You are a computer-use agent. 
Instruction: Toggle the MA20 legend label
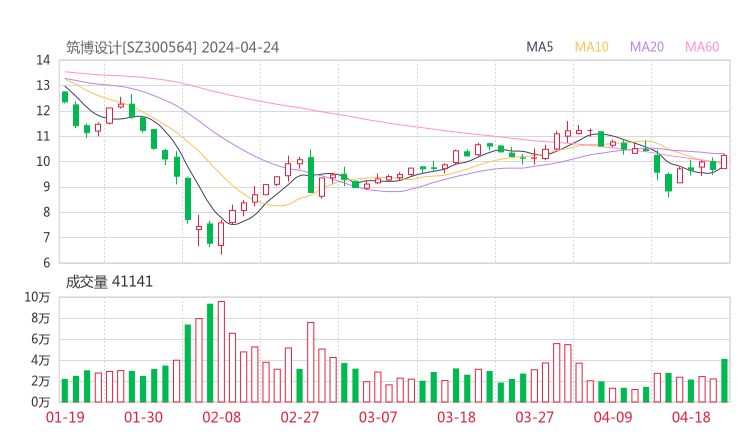[647, 47]
